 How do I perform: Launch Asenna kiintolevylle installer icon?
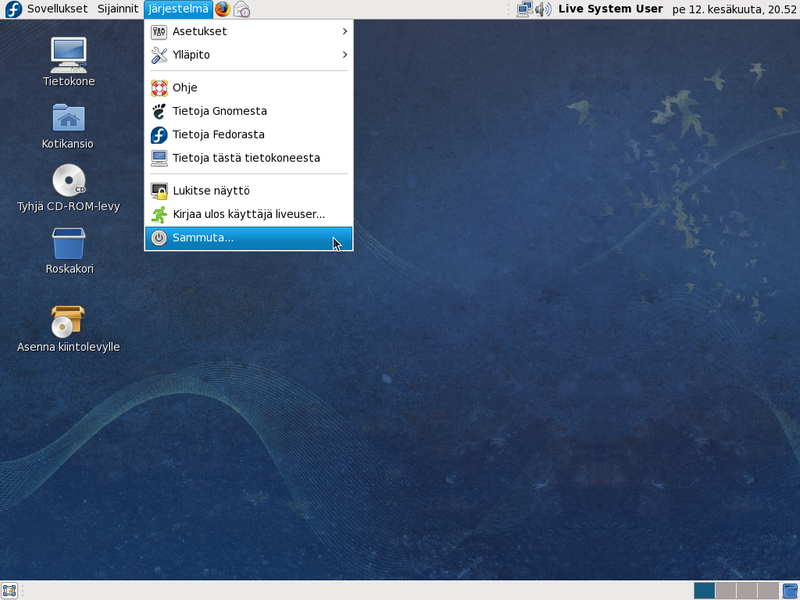pyautogui.click(x=68, y=322)
